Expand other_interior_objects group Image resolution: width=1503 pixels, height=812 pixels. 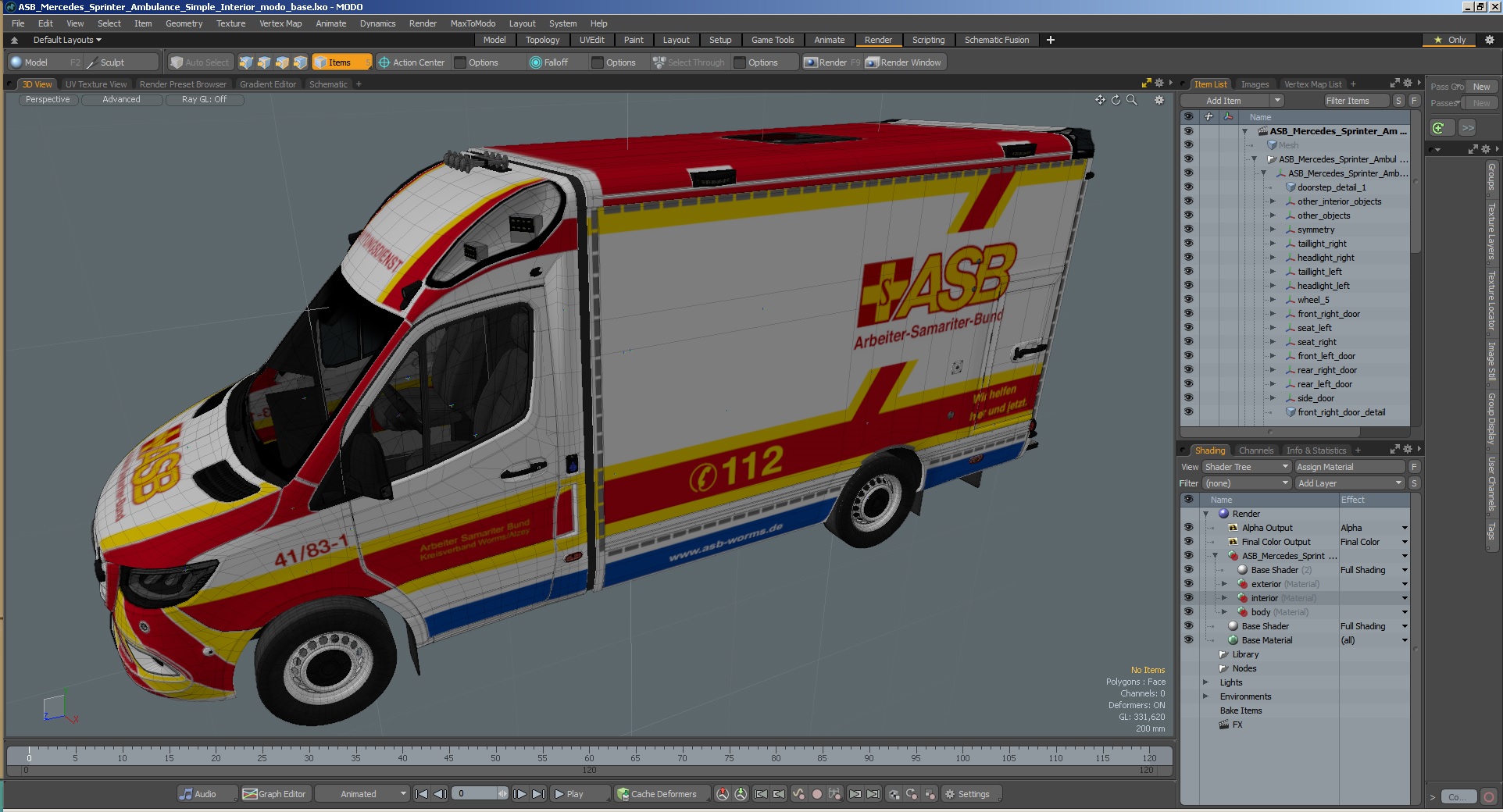(x=1273, y=201)
